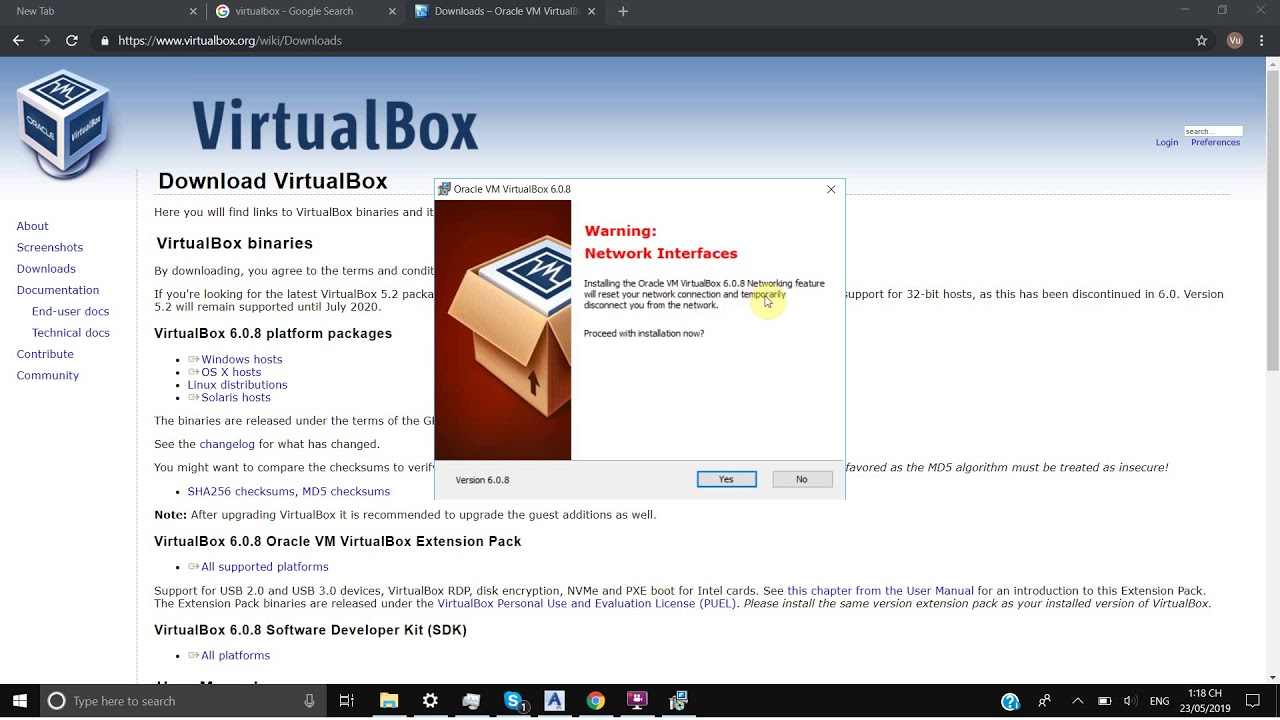Open File Explorer from the taskbar

coord(389,701)
